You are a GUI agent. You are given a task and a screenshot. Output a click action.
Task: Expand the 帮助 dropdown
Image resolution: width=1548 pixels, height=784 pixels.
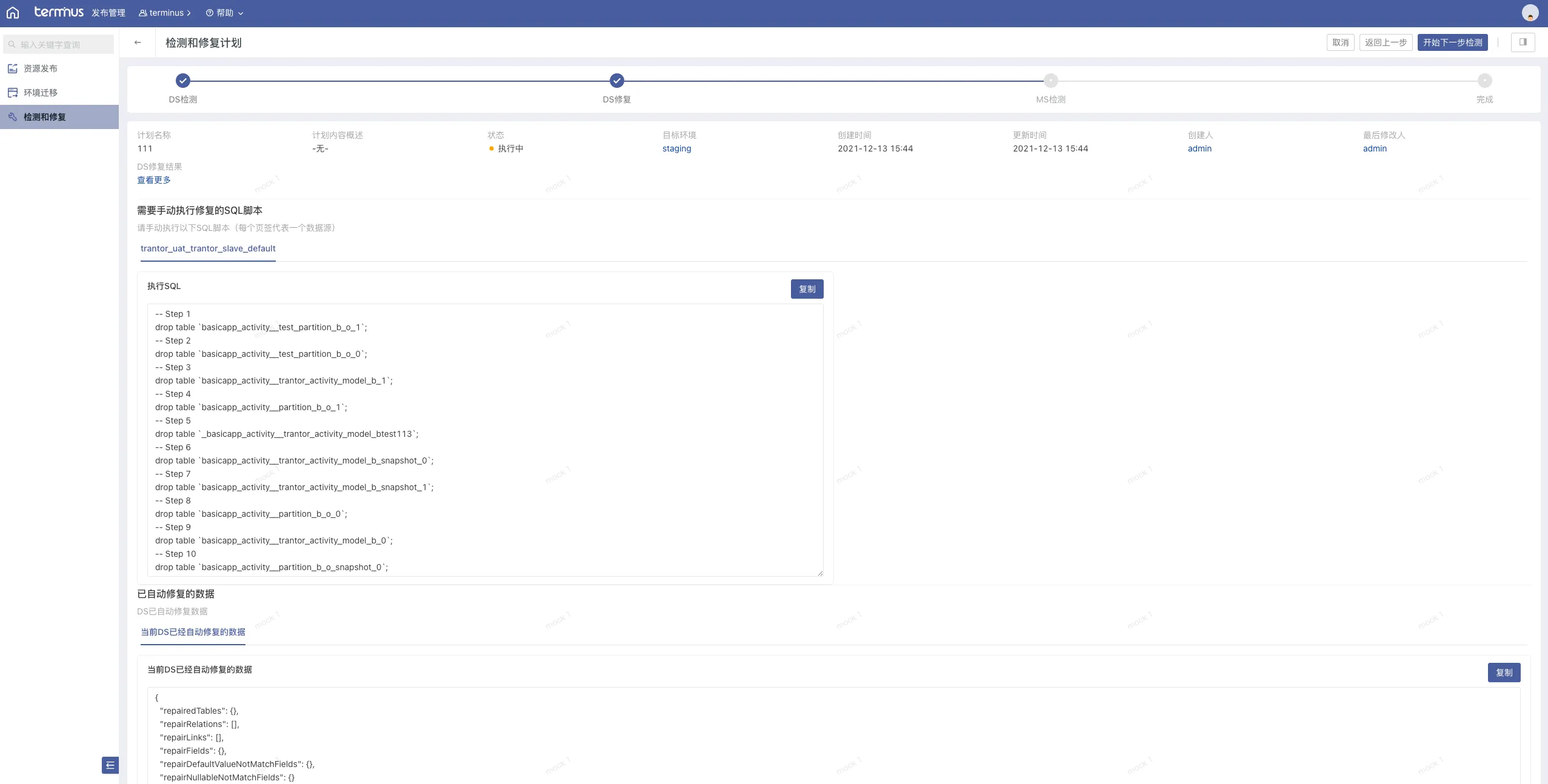[x=224, y=13]
